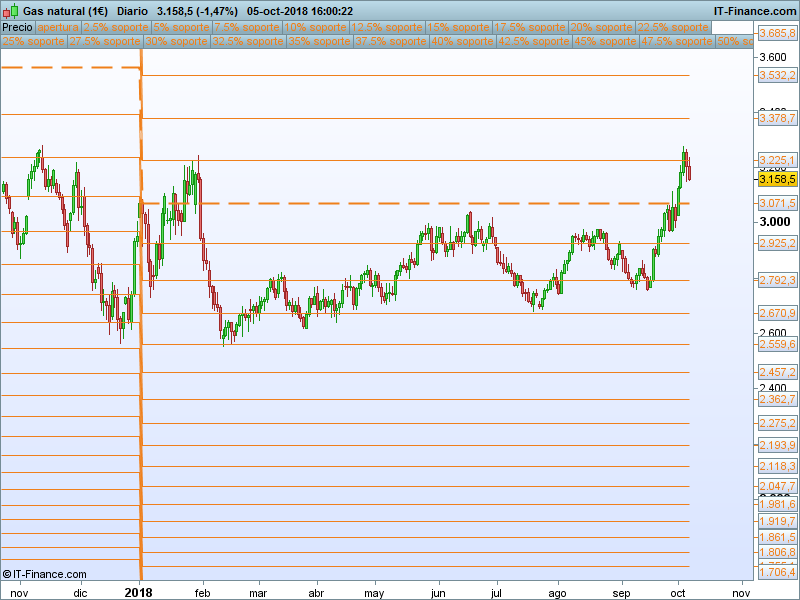Click the 2018 year marker on time axis
The image size is (800, 600).
(139, 592)
